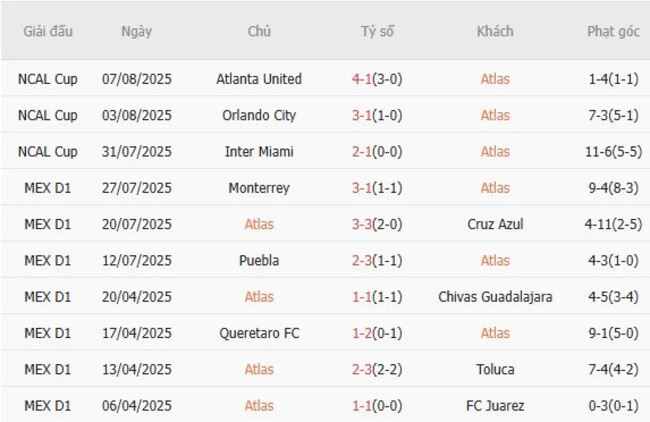650x422 pixels.
Task: Open the 4-1 score for Atlanta United match
Action: coord(359,79)
